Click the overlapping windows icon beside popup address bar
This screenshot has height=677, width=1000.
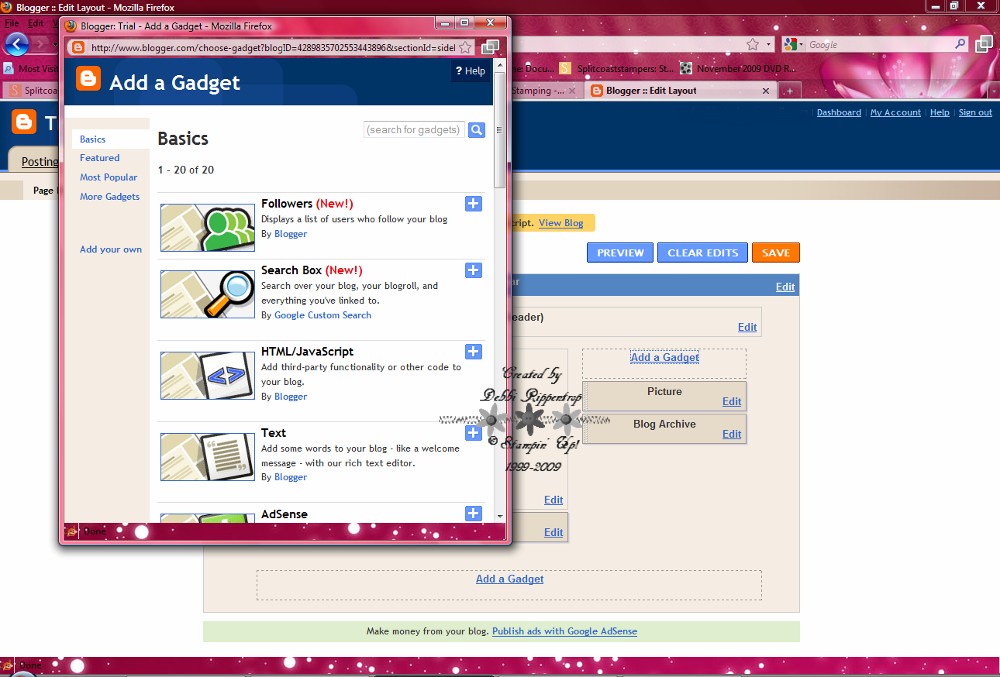(490, 47)
